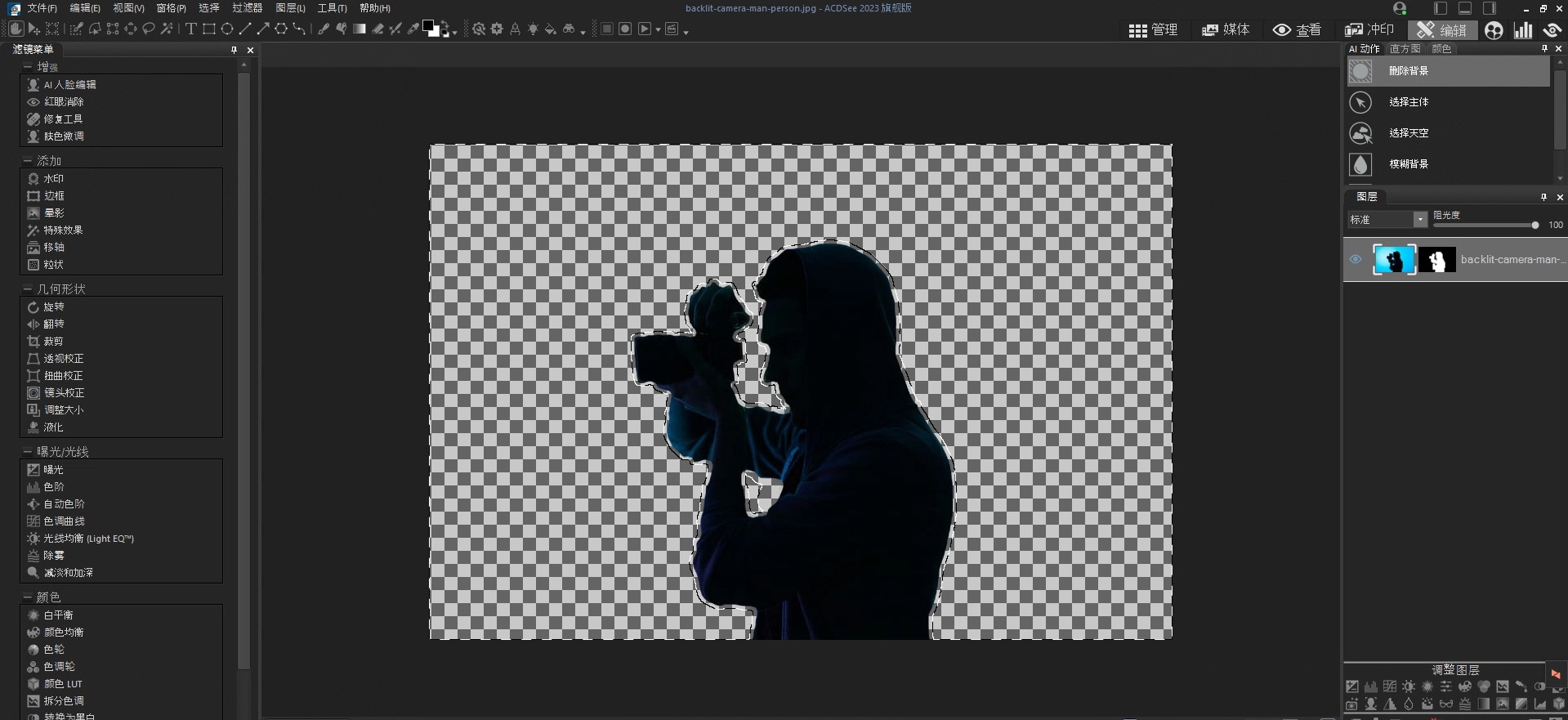Add a Curves adjustment layer

pos(1389,686)
